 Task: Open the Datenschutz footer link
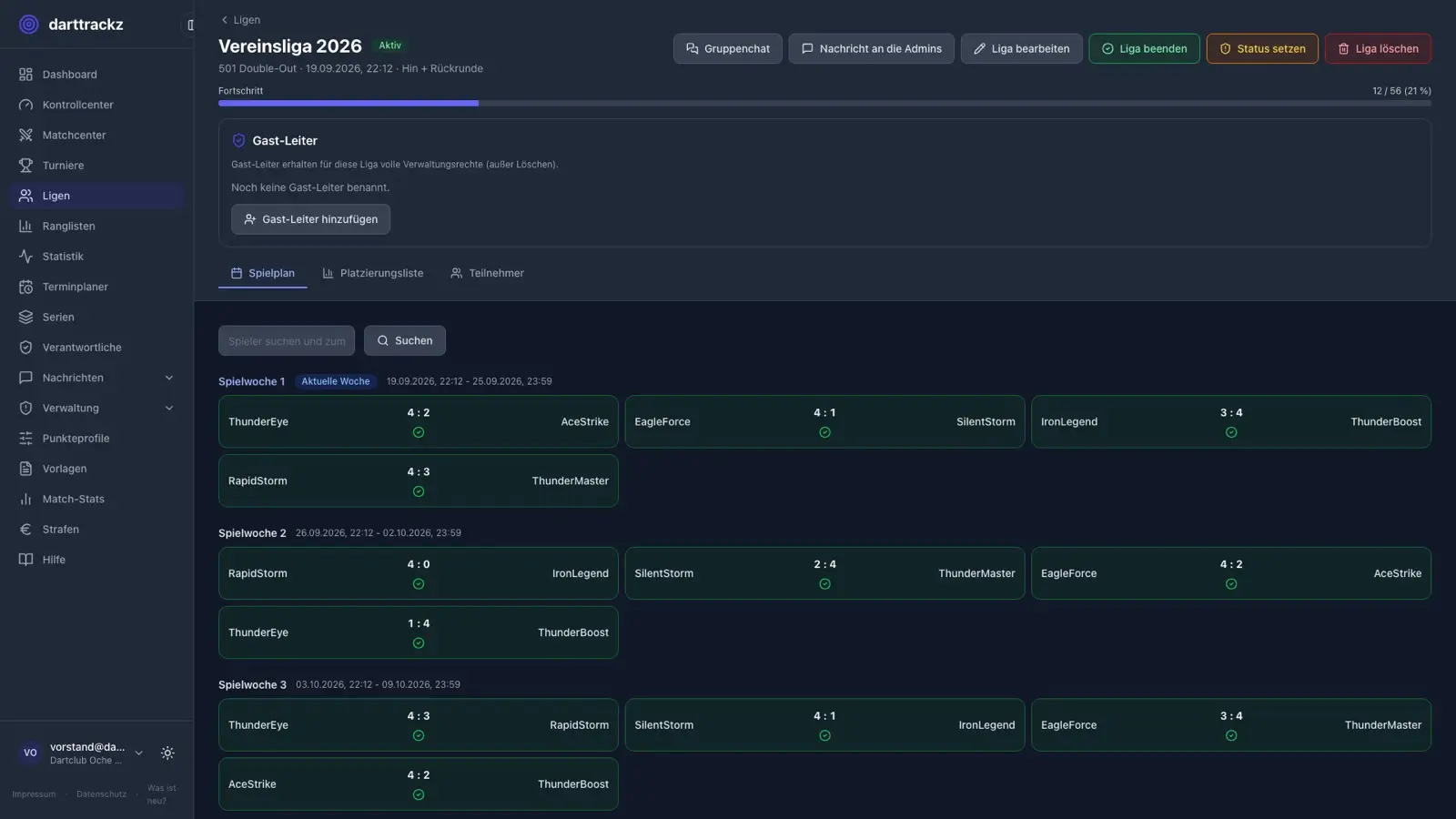(x=101, y=794)
